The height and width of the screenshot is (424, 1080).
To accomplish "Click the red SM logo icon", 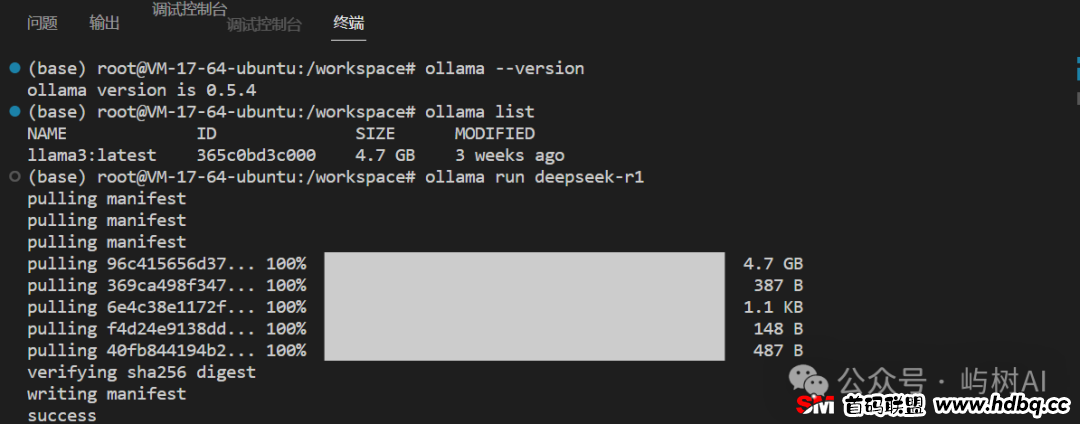I will tap(815, 405).
